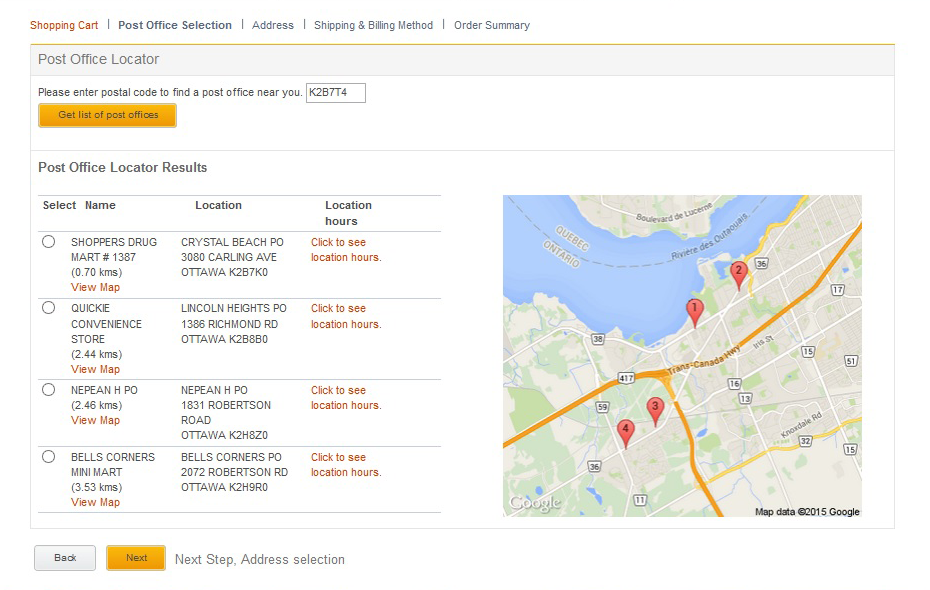Screen dimensions: 930x590
Task: Open the Address step
Action: click(x=273, y=25)
